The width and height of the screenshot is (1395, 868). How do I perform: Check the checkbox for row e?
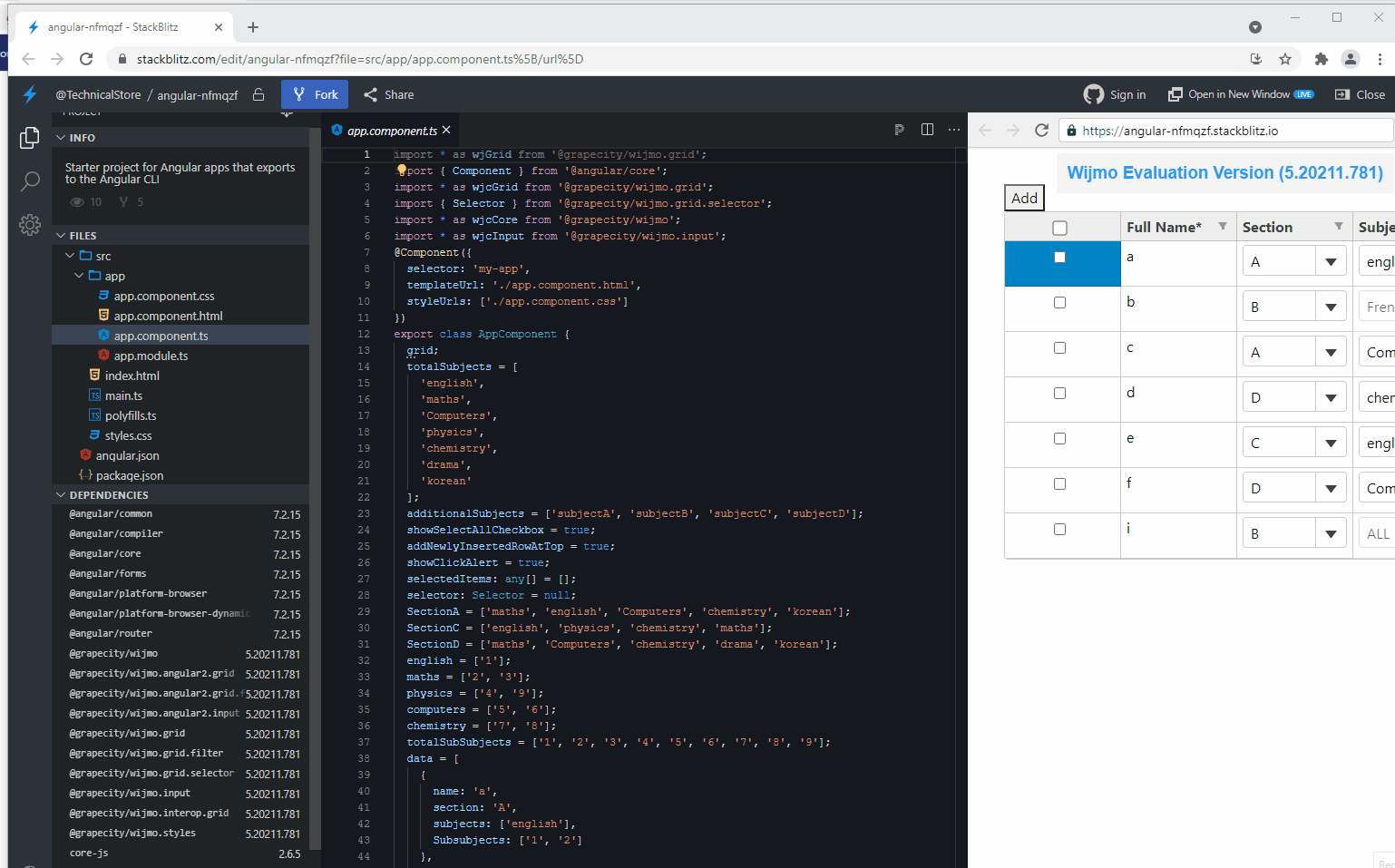1059,438
